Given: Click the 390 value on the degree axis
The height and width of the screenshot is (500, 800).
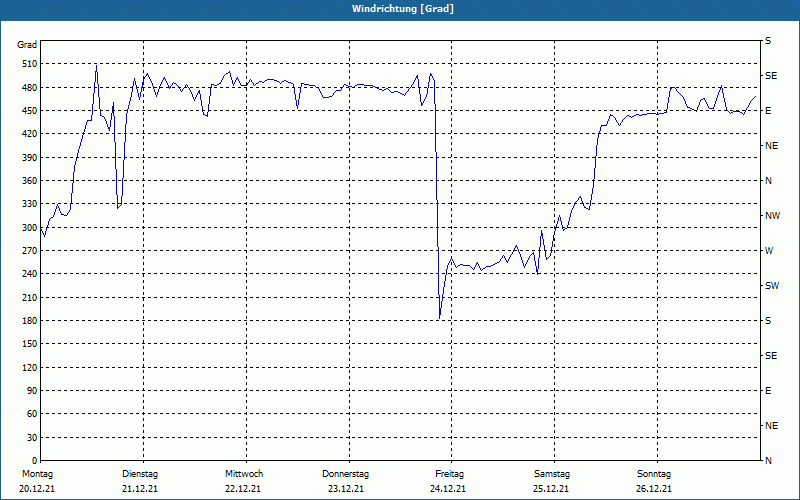Looking at the screenshot, I should click(30, 158).
